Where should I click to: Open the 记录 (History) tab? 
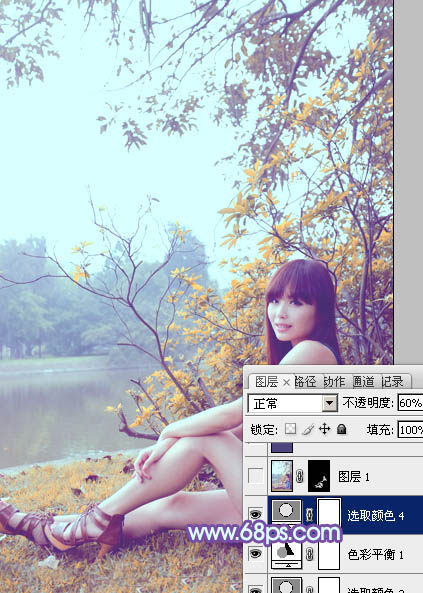pos(392,382)
